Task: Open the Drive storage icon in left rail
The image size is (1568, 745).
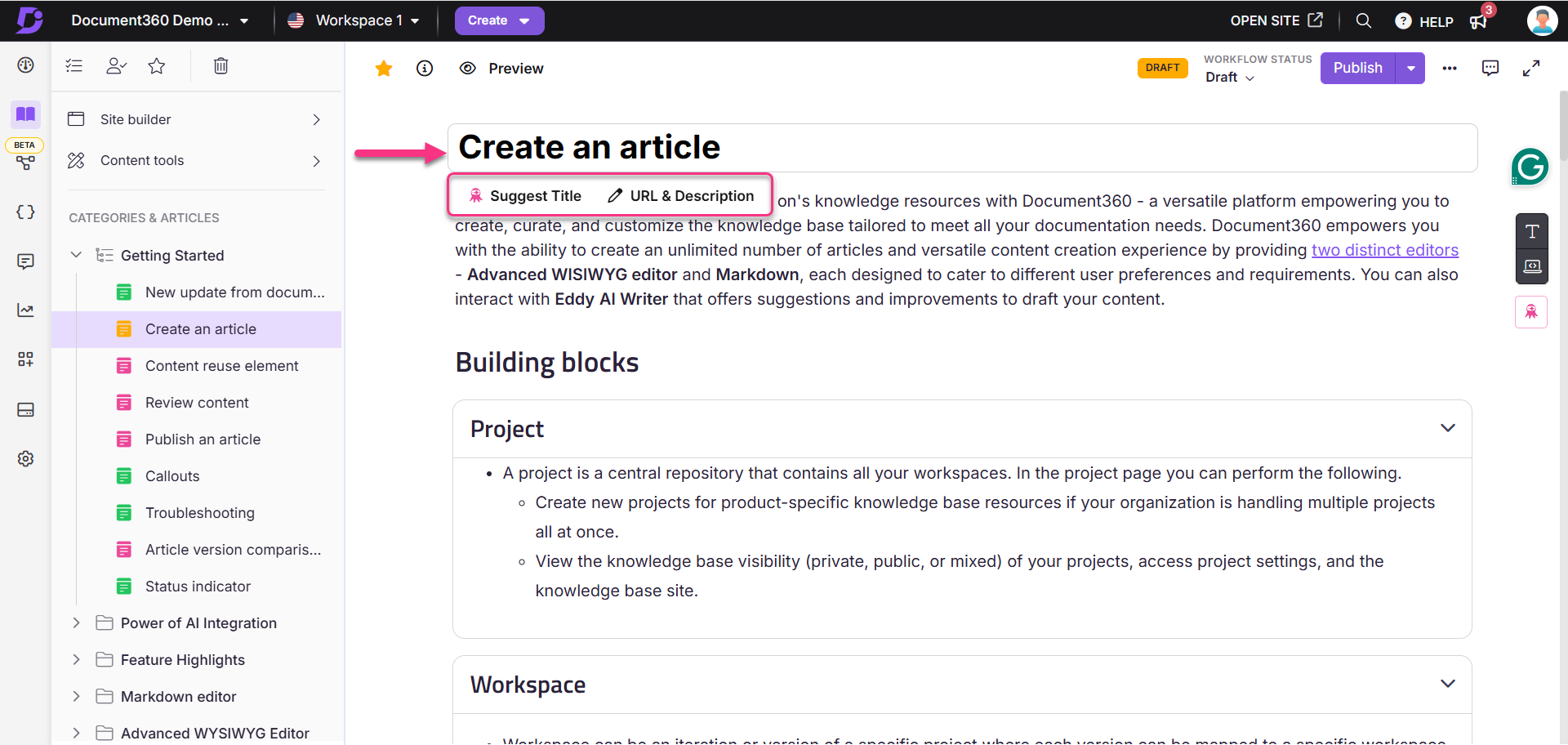Action: click(25, 409)
